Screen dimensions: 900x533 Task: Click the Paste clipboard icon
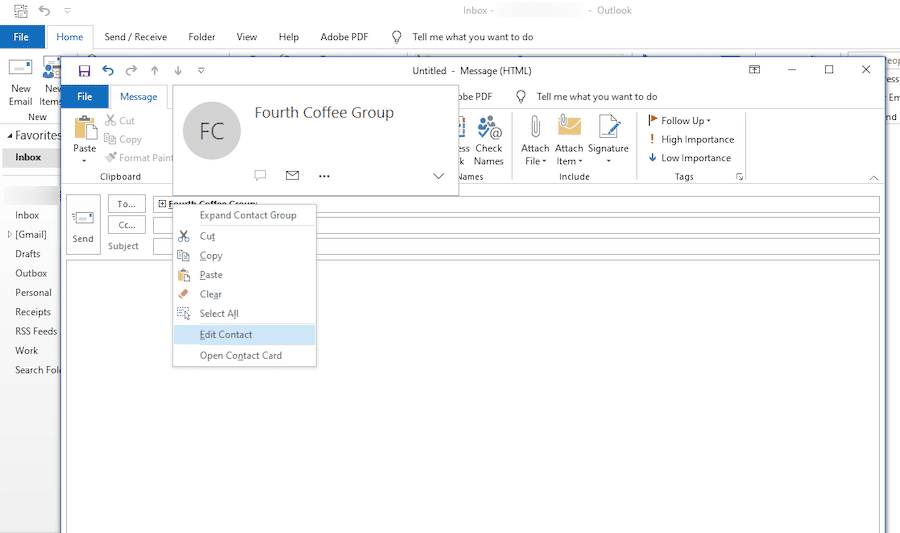click(85, 127)
